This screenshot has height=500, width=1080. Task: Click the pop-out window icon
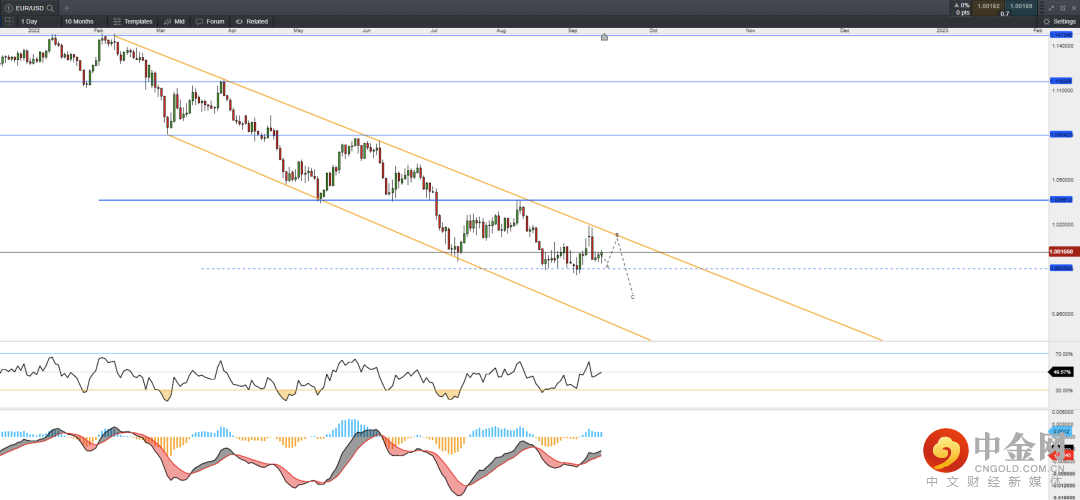[1063, 8]
